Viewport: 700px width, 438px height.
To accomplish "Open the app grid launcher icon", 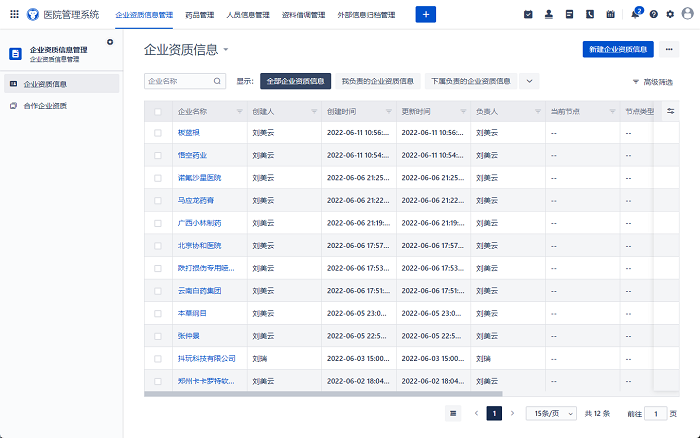I will pos(14,14).
